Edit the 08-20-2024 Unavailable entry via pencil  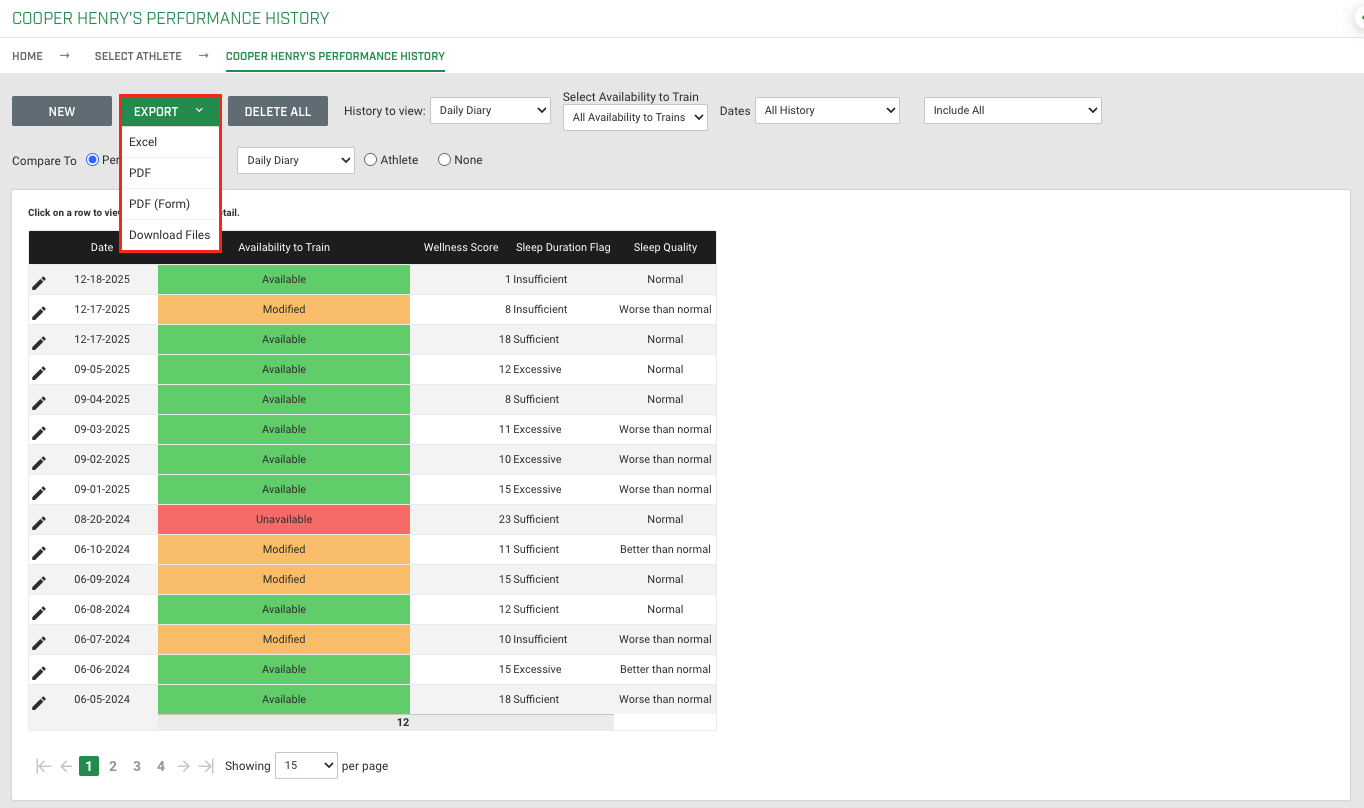point(39,523)
